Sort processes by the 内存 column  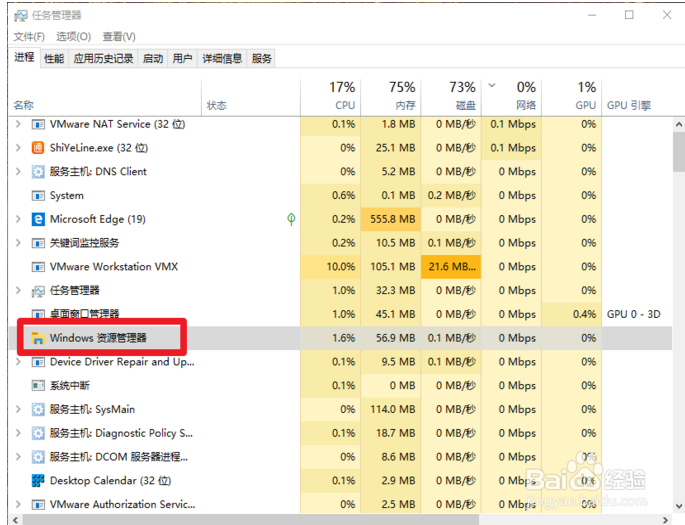click(x=391, y=97)
